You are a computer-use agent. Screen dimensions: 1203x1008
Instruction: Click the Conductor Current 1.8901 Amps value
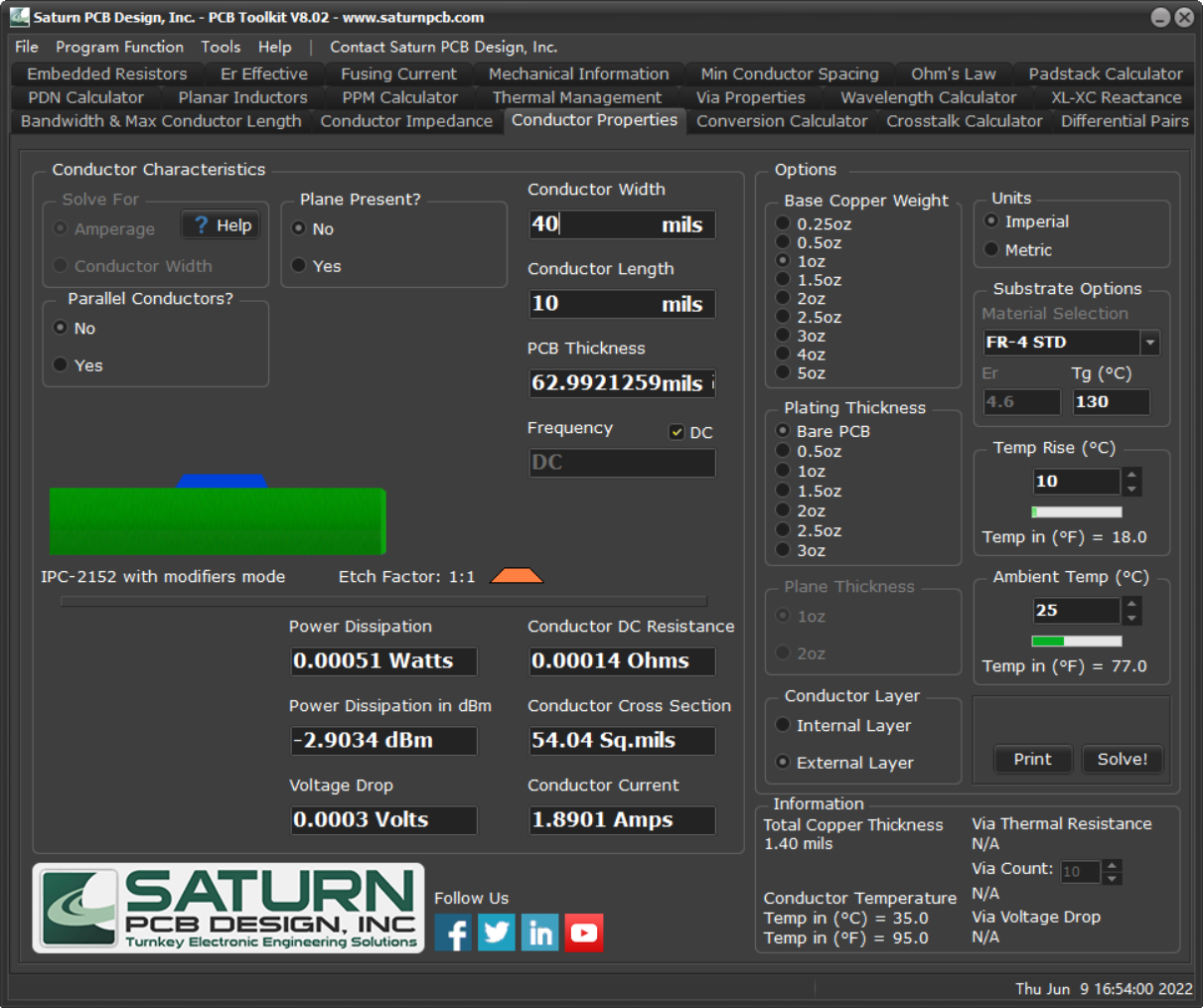click(x=622, y=820)
